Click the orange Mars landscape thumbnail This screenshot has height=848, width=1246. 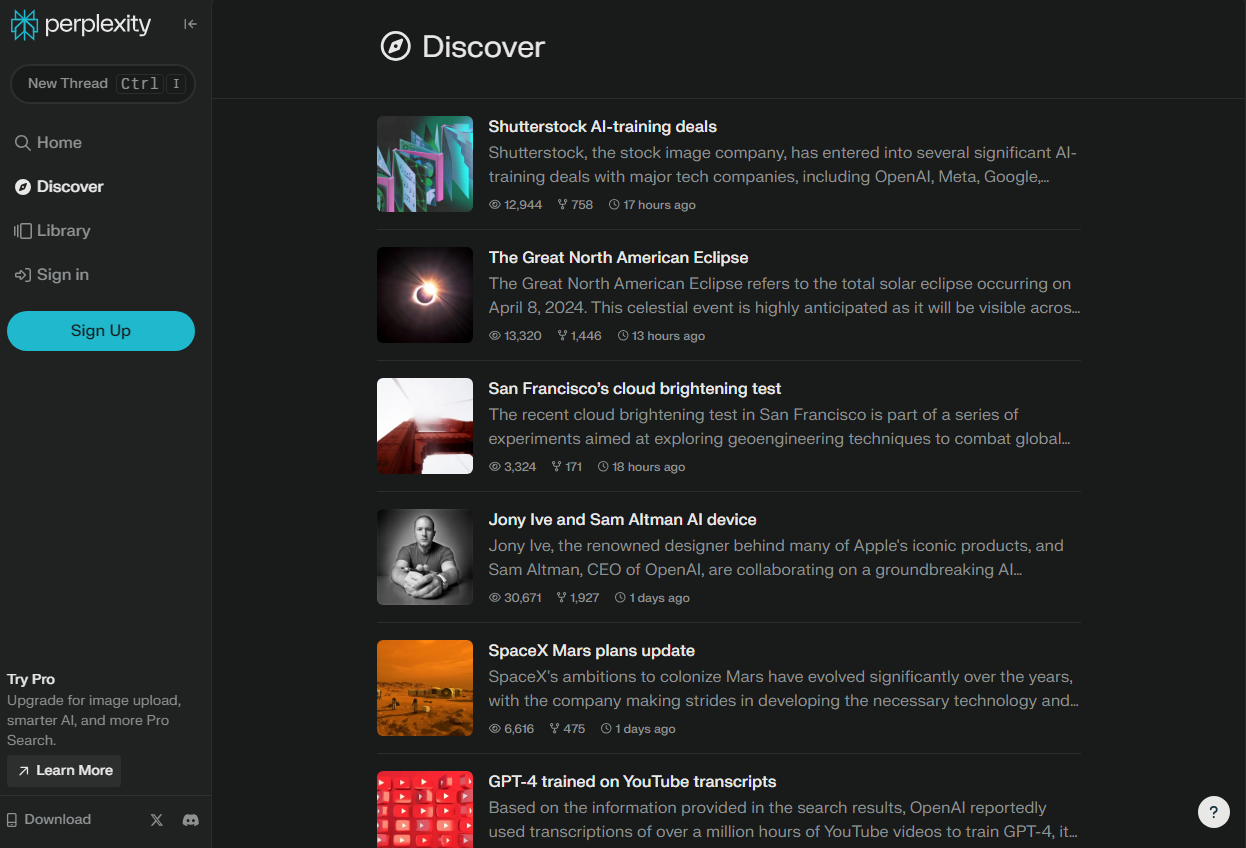[x=425, y=688]
